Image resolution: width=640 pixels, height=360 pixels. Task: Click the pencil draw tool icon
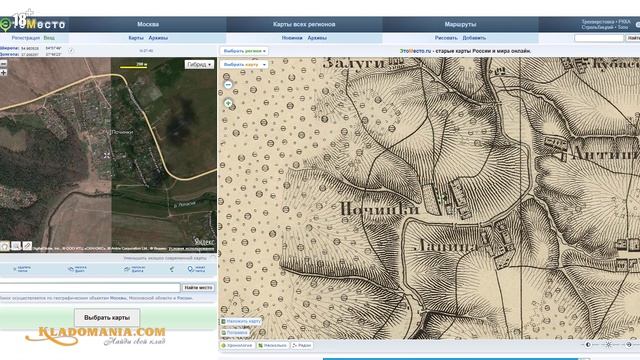point(27,246)
